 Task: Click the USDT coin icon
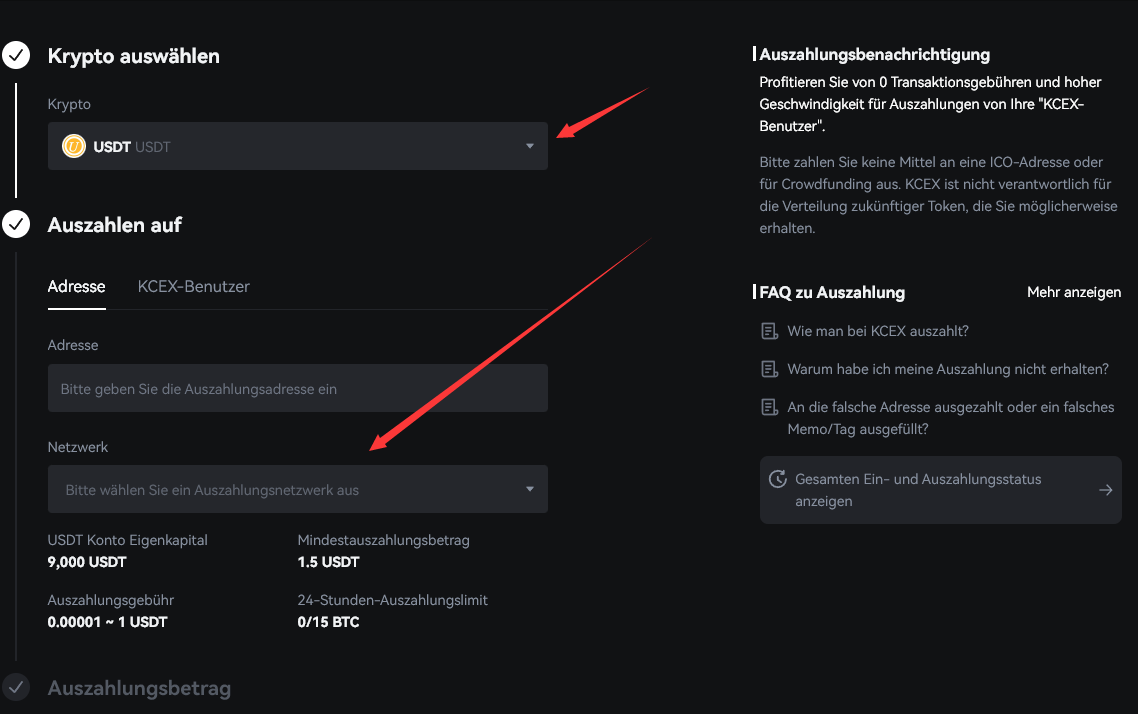pos(74,146)
